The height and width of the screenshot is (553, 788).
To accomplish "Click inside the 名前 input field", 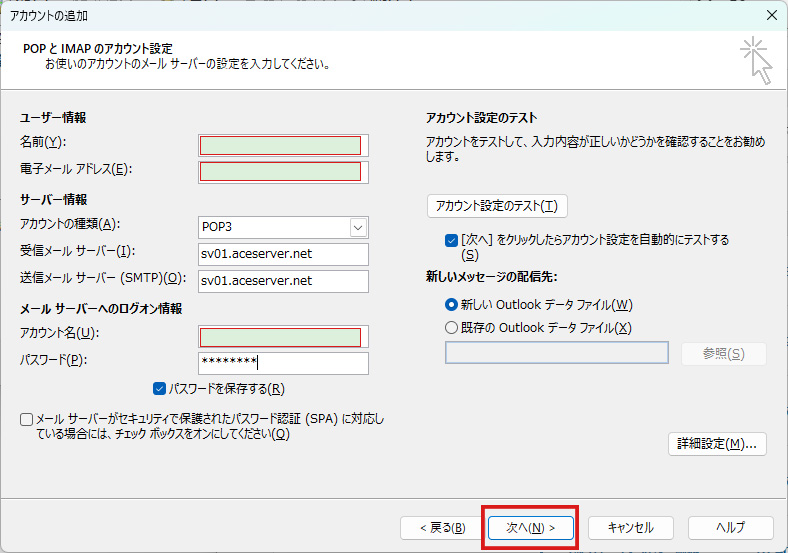I will point(283,145).
